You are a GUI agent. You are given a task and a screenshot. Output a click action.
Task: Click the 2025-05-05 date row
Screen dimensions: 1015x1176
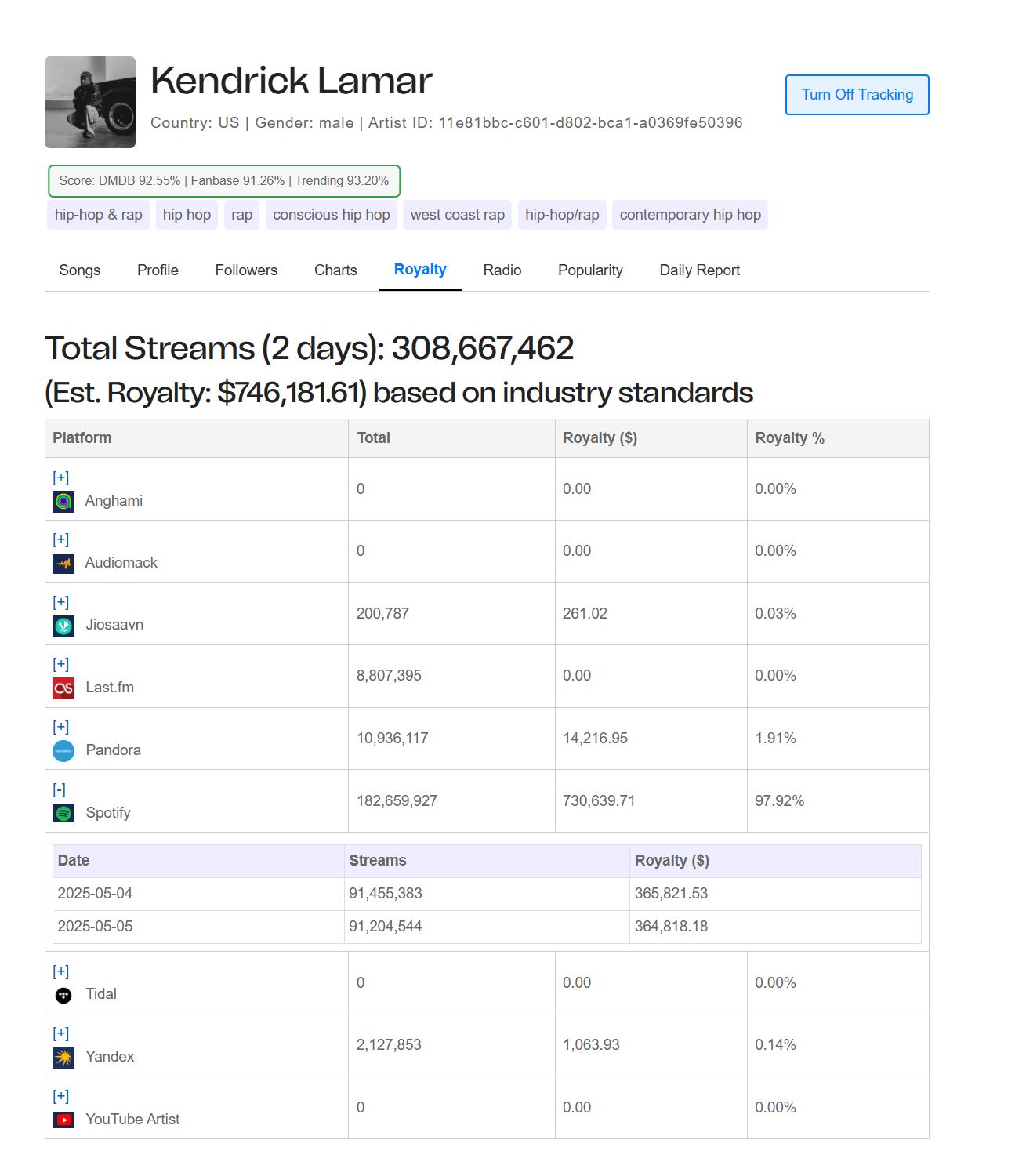(487, 927)
